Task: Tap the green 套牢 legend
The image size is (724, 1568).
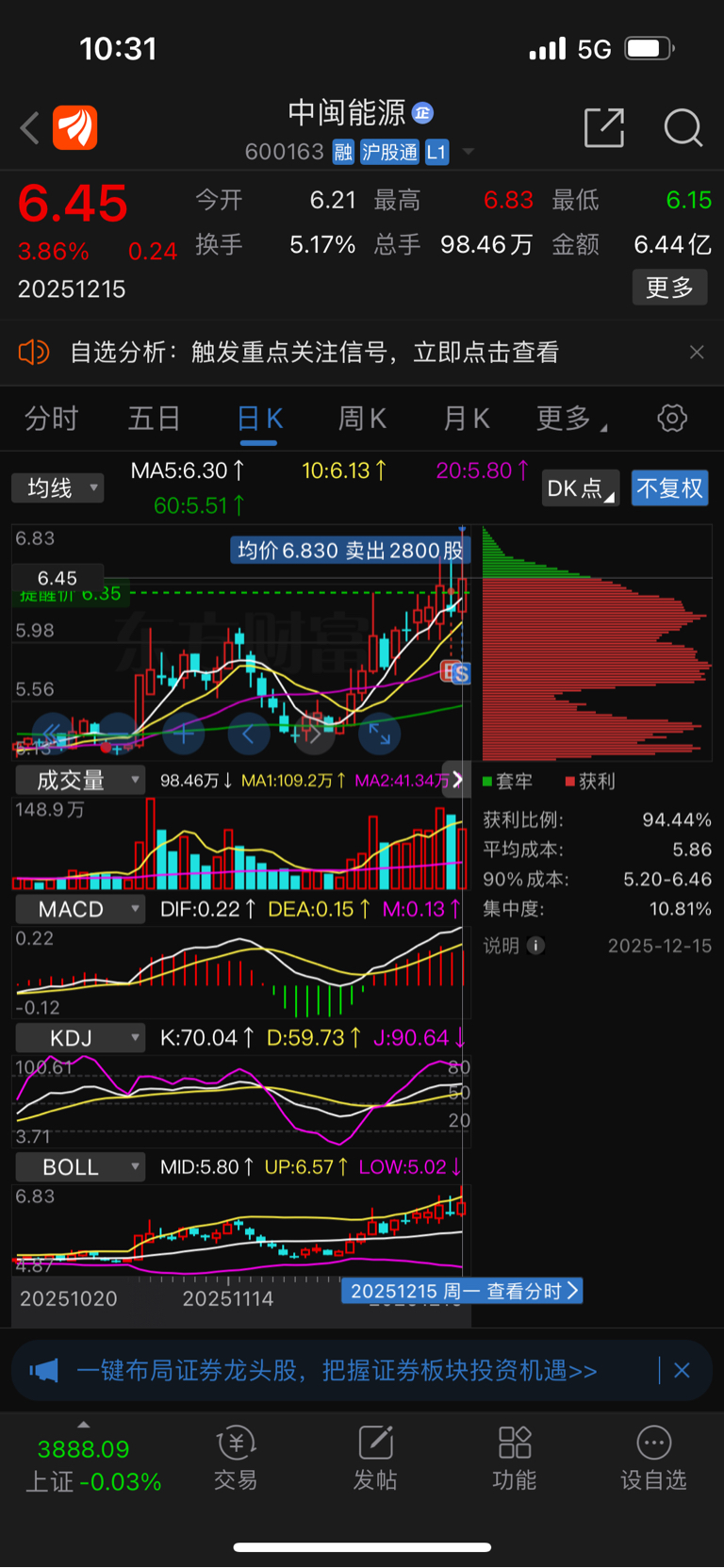Action: point(507,782)
